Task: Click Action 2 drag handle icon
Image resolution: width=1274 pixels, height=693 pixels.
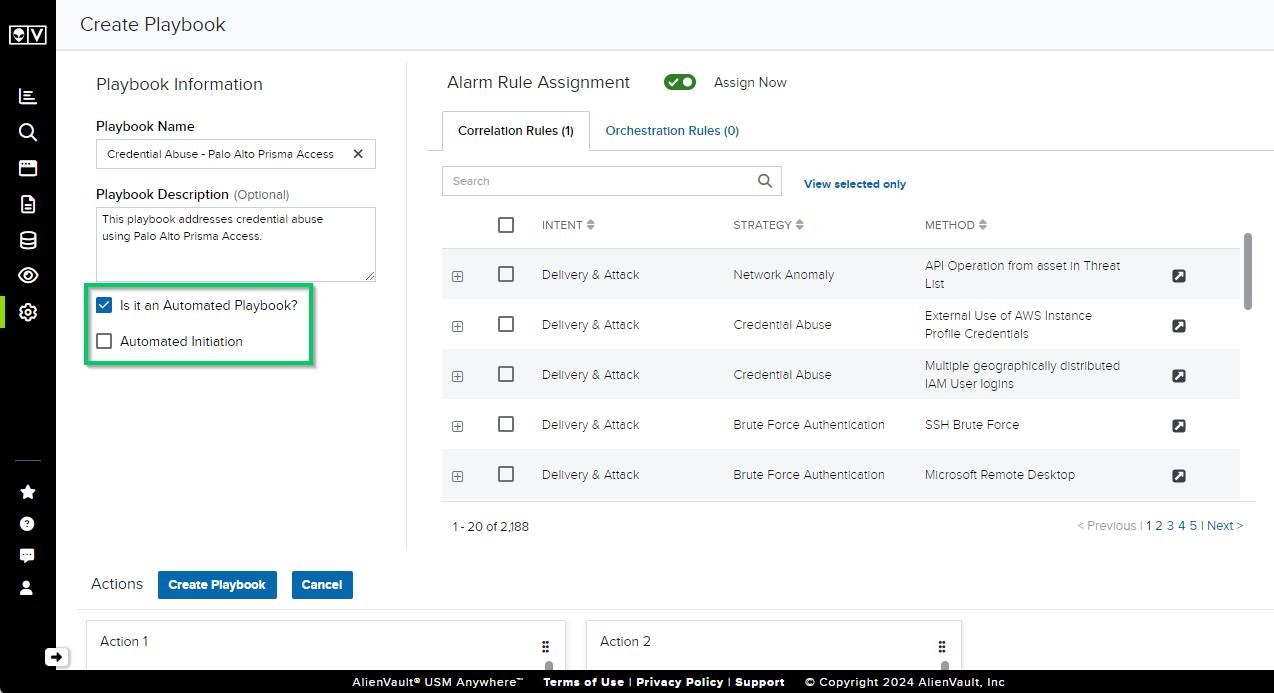Action: [941, 646]
